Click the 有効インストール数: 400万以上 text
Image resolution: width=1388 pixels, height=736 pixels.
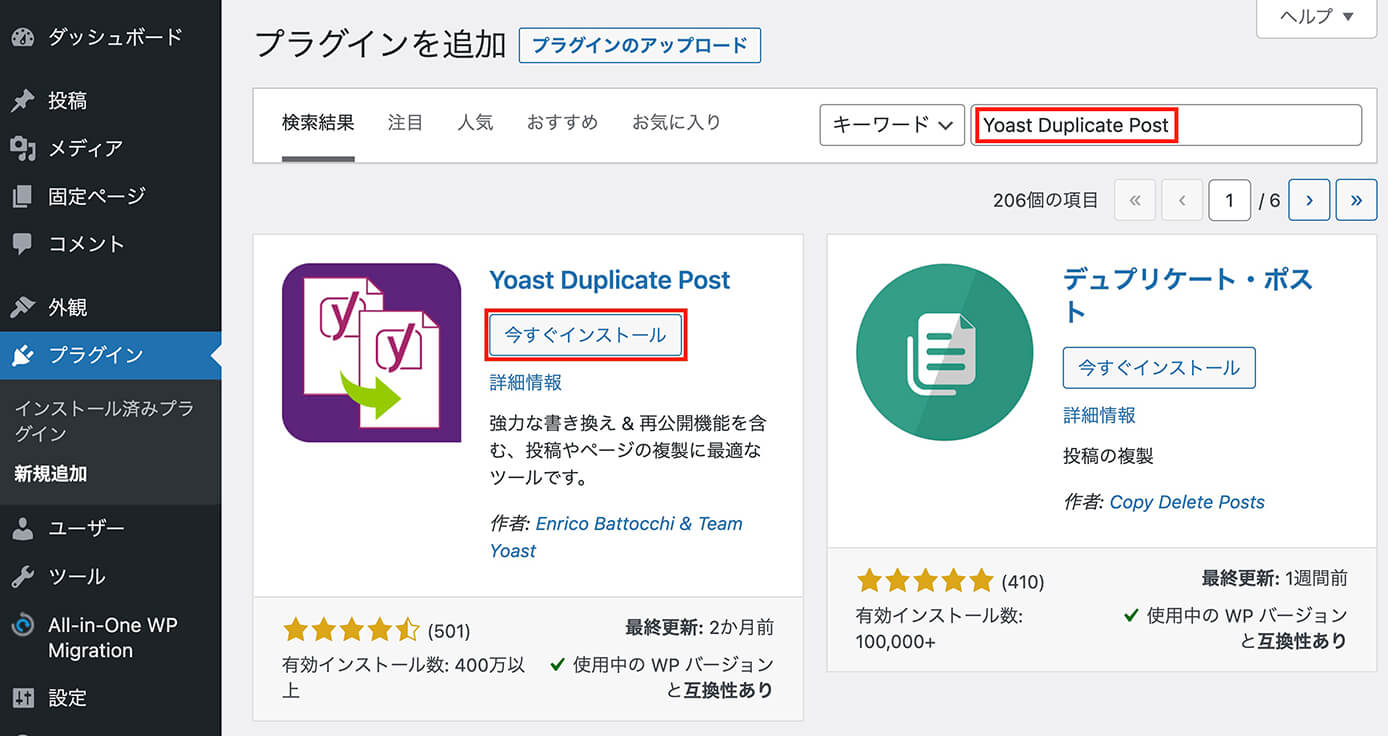[404, 677]
